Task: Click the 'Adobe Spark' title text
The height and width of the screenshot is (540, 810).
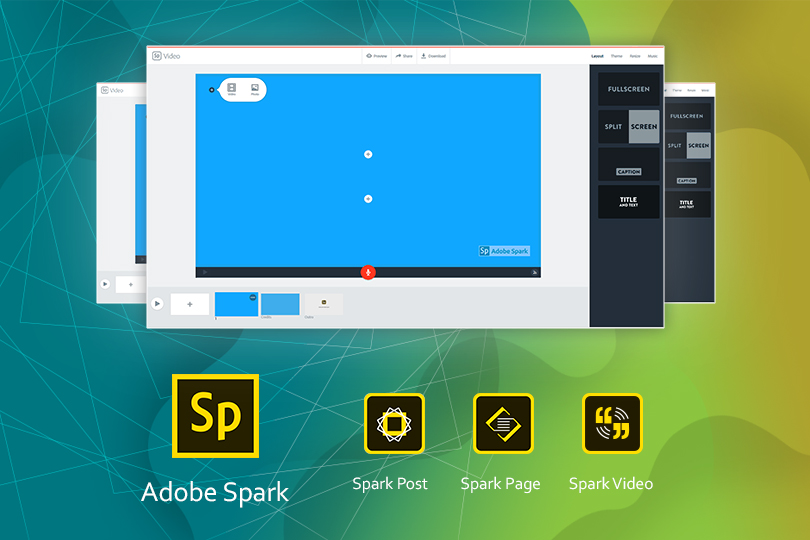Action: 215,492
